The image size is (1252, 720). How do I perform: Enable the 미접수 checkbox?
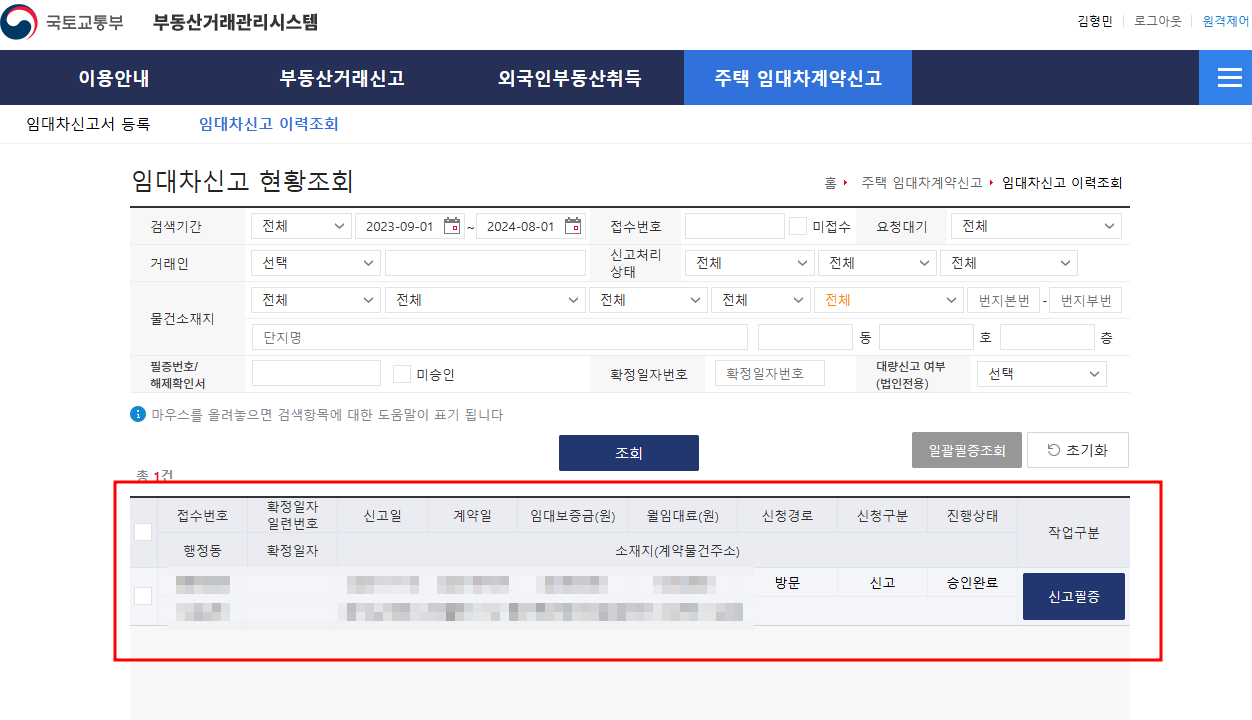tap(797, 226)
